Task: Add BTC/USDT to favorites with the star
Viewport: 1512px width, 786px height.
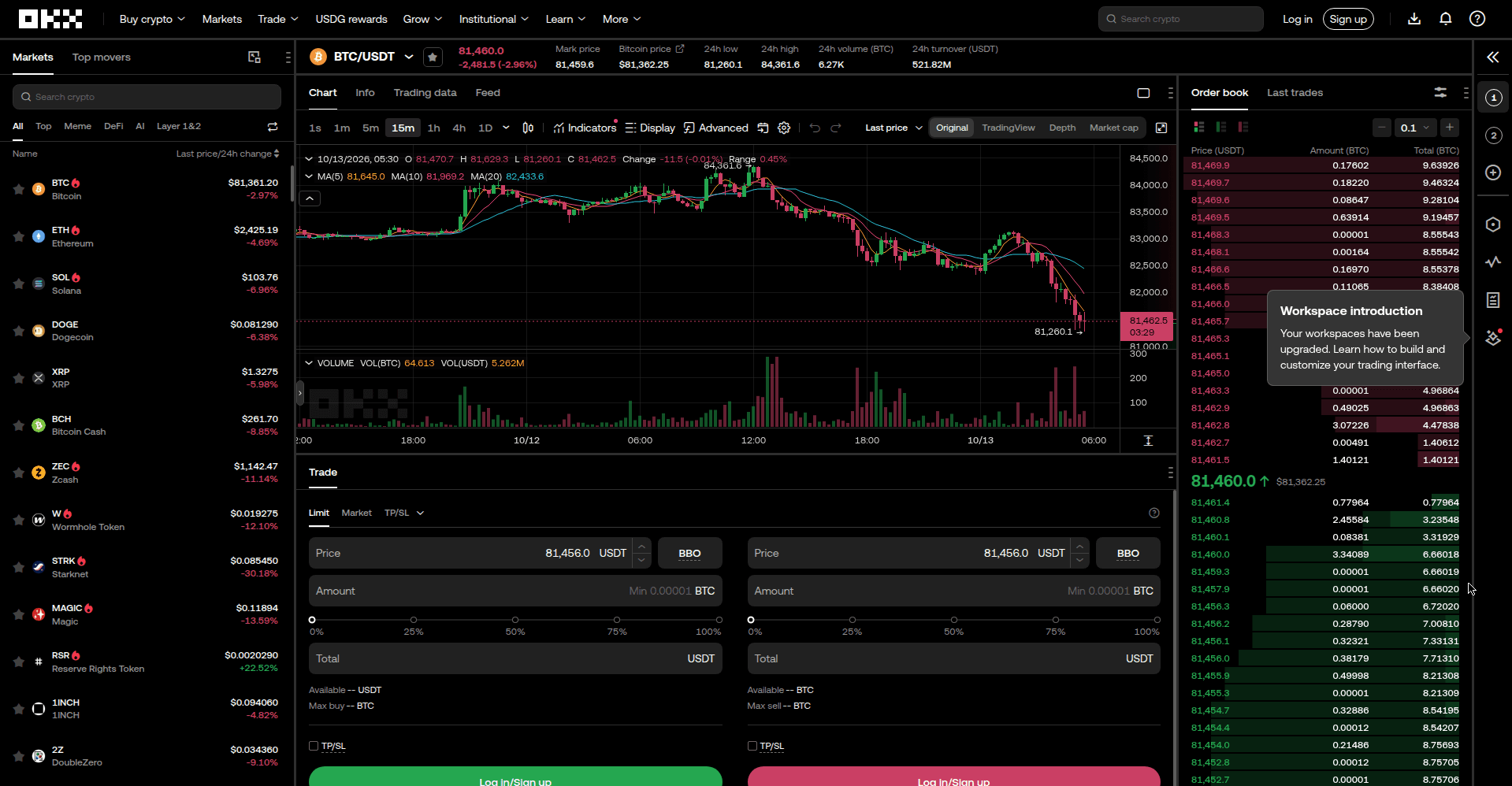Action: (433, 57)
